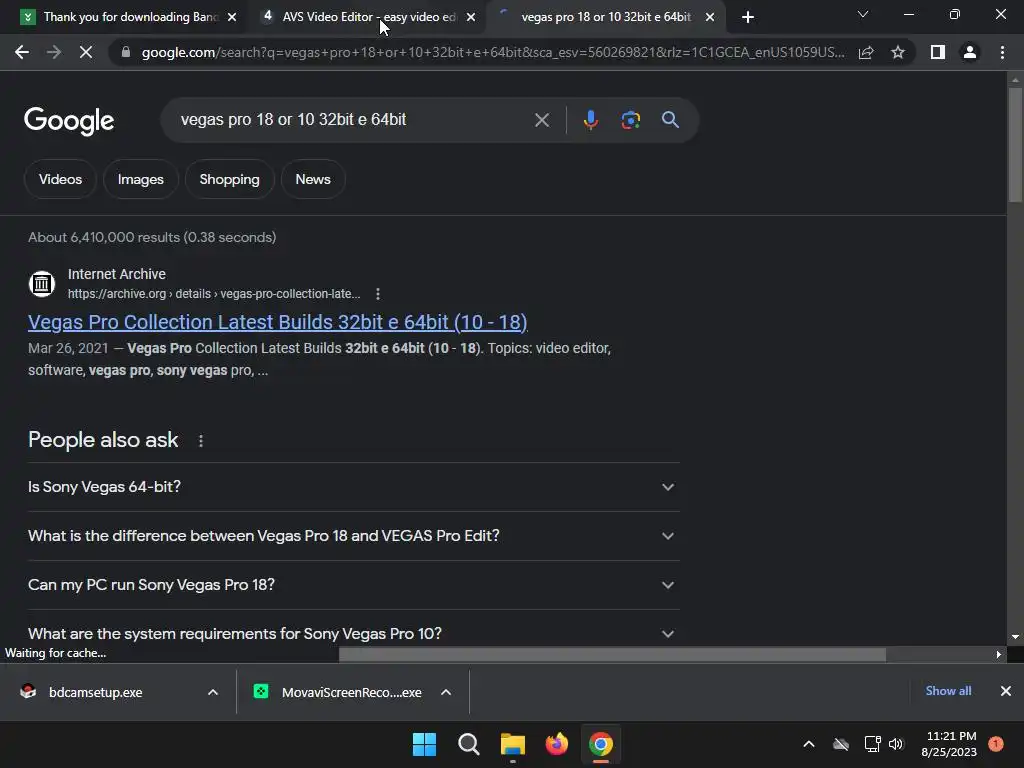Launch Firefox from the taskbar
1024x768 pixels.
pos(556,744)
